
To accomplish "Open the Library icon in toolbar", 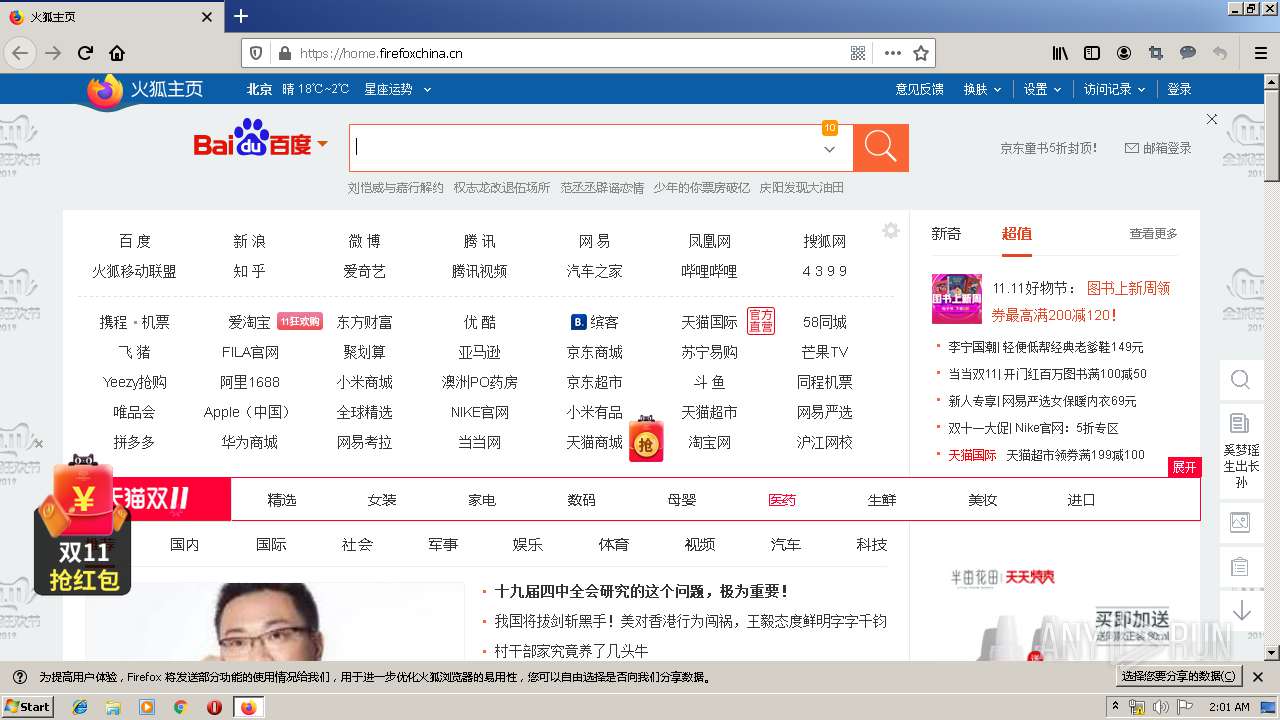I will [1060, 53].
